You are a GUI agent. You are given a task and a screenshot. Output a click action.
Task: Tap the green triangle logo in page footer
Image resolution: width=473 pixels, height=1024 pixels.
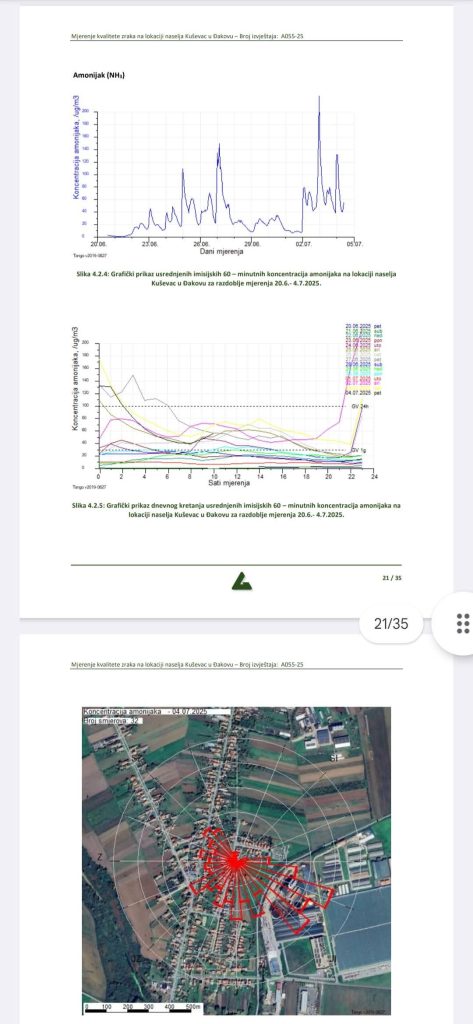(242, 581)
